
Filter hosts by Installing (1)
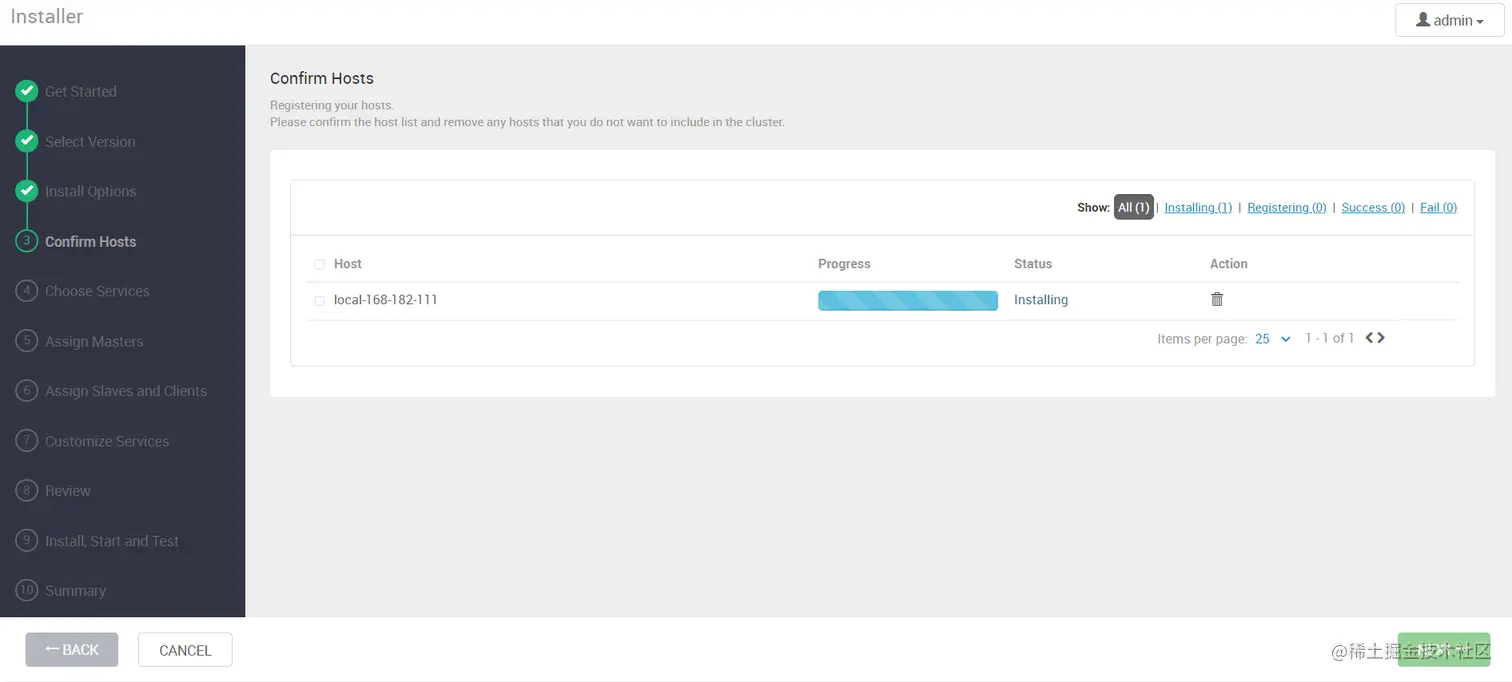coord(1198,207)
